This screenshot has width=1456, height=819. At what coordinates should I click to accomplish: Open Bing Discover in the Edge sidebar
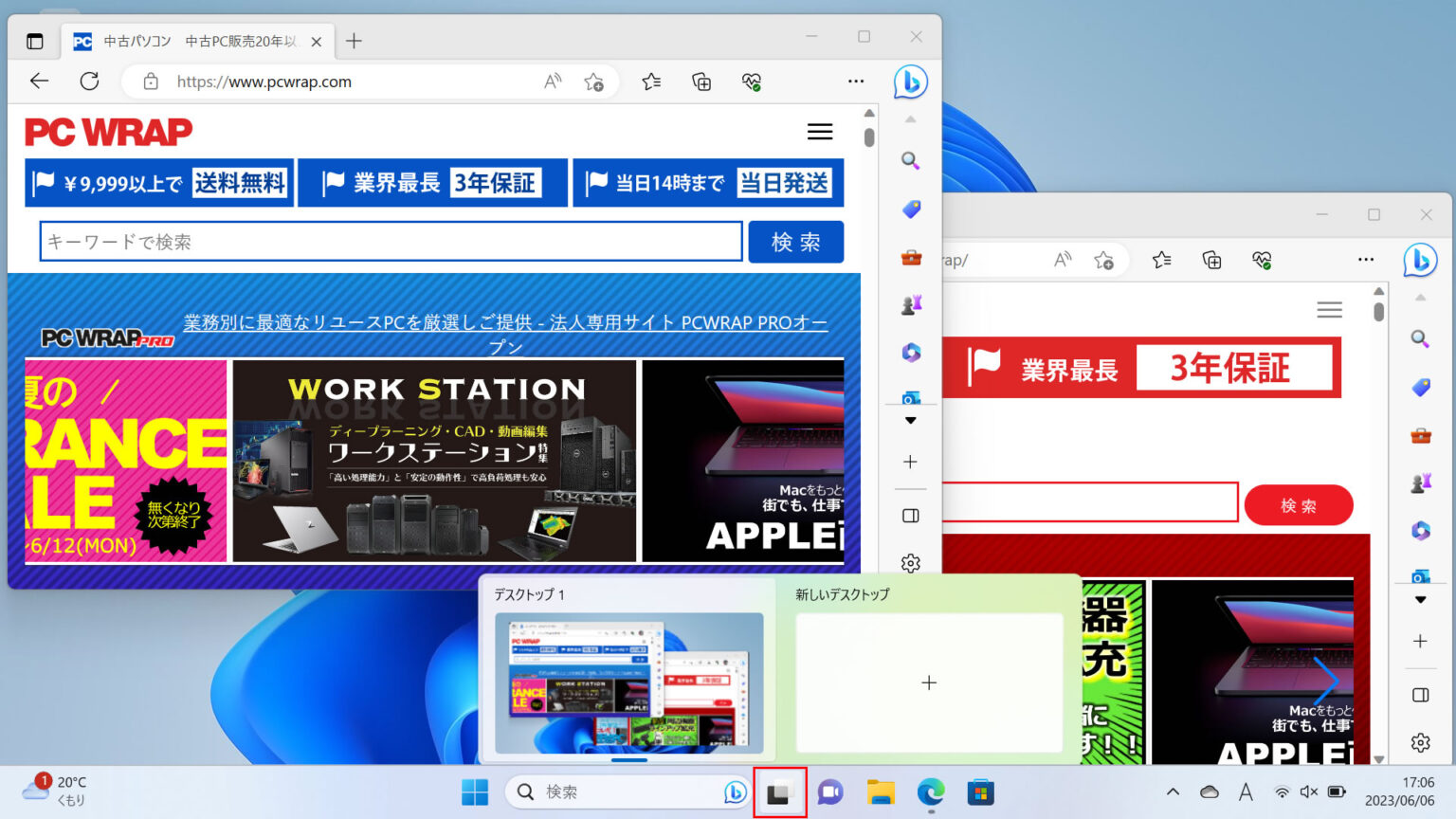[x=911, y=82]
